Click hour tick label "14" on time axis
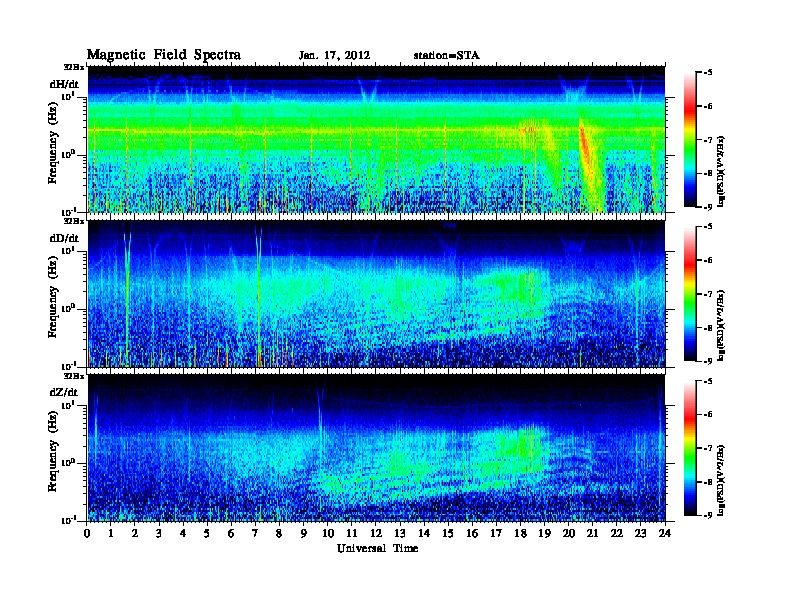Screen dimensions: 792x612 point(424,533)
